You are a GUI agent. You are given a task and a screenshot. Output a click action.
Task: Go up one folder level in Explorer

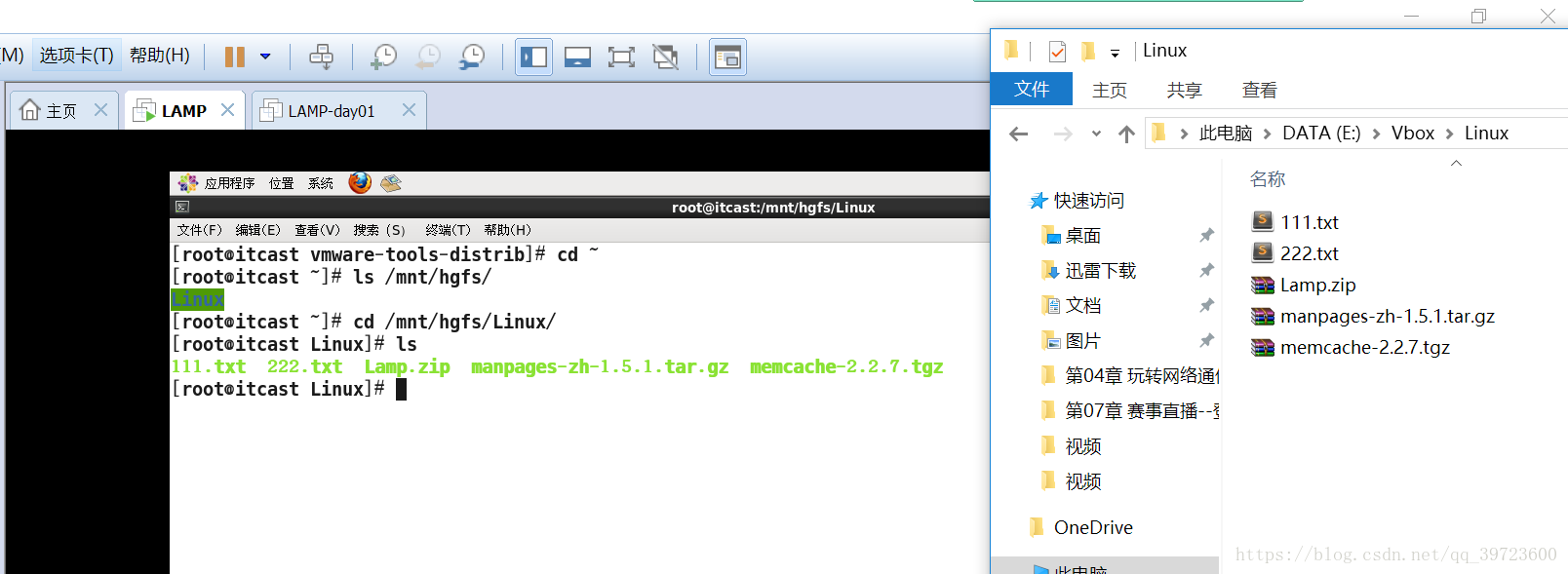1126,134
